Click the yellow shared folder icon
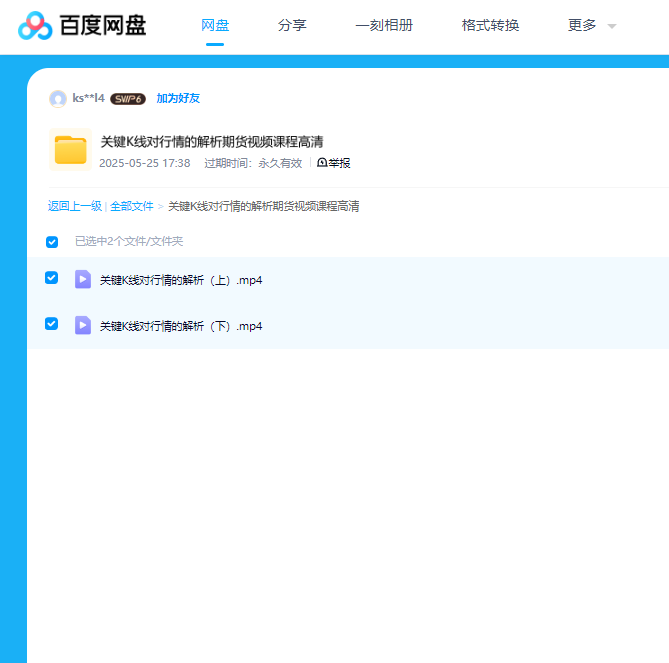This screenshot has height=663, width=669. coord(70,150)
